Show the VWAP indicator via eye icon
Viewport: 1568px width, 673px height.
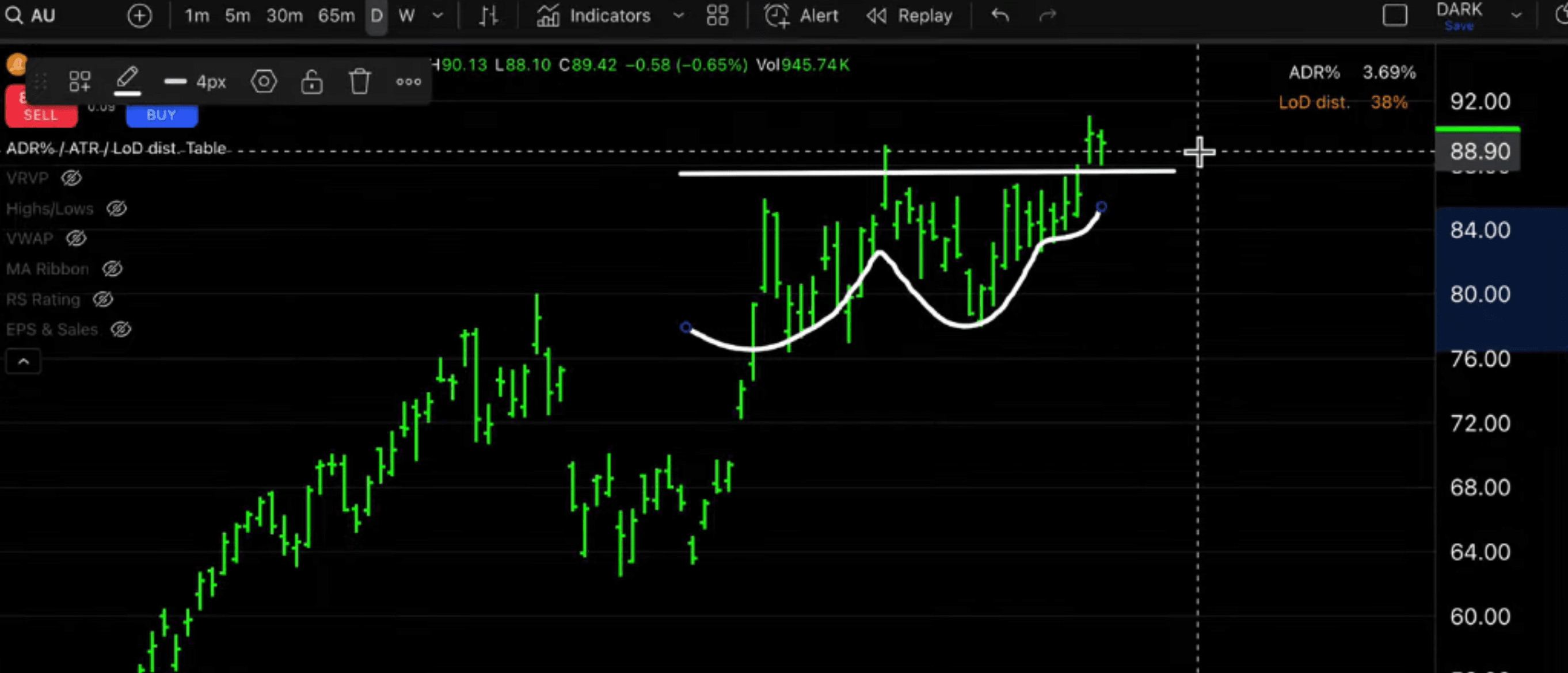pyautogui.click(x=76, y=239)
